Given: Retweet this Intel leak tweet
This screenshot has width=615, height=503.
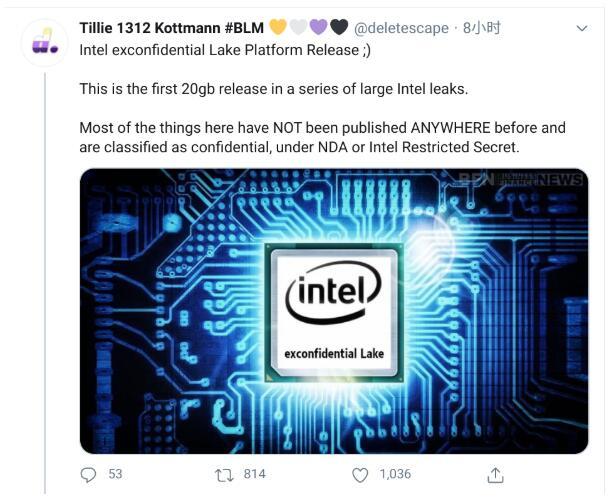Looking at the screenshot, I should click(226, 474).
